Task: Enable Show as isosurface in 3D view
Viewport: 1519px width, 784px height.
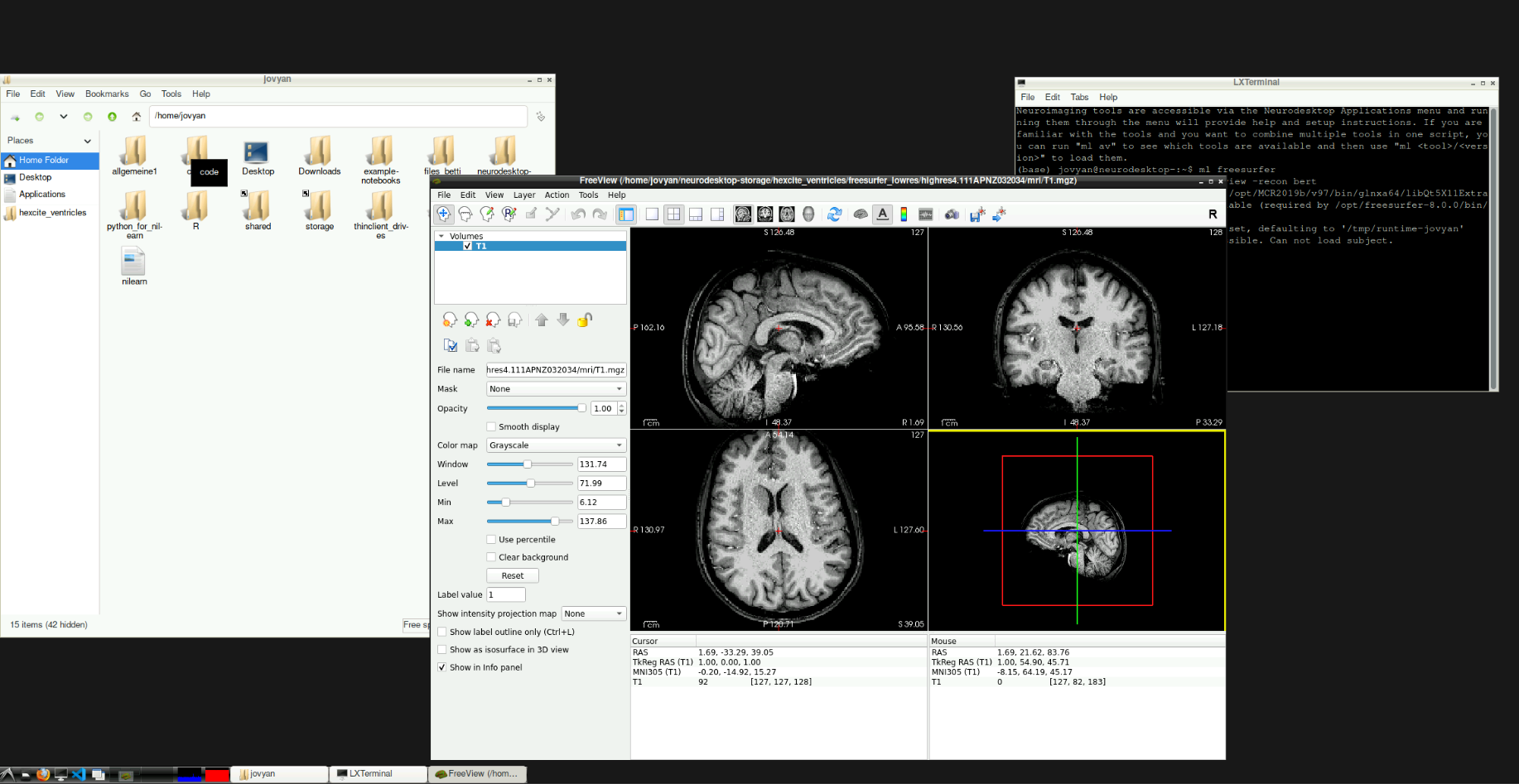Action: (x=442, y=649)
